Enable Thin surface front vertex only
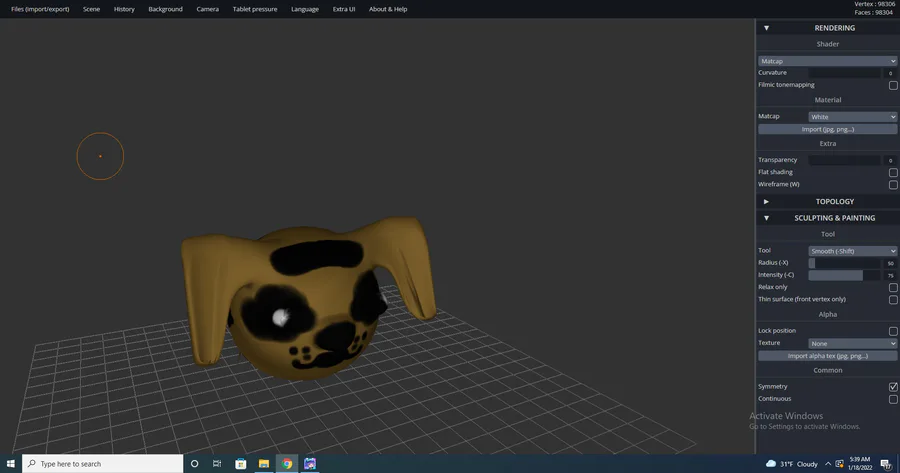 893,300
